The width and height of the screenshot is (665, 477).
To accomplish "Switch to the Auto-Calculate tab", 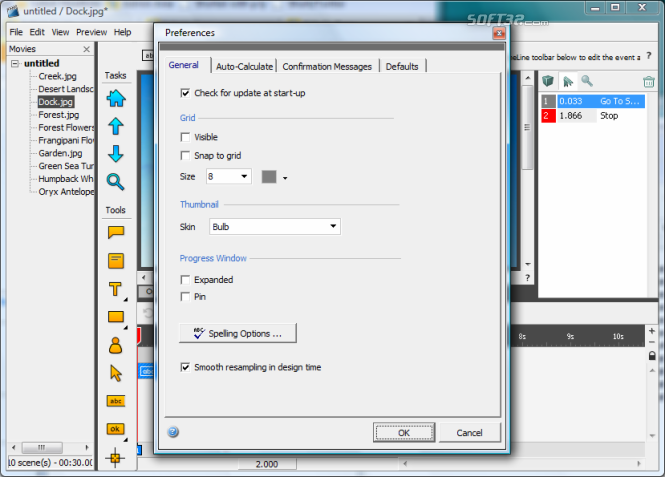I will click(244, 67).
